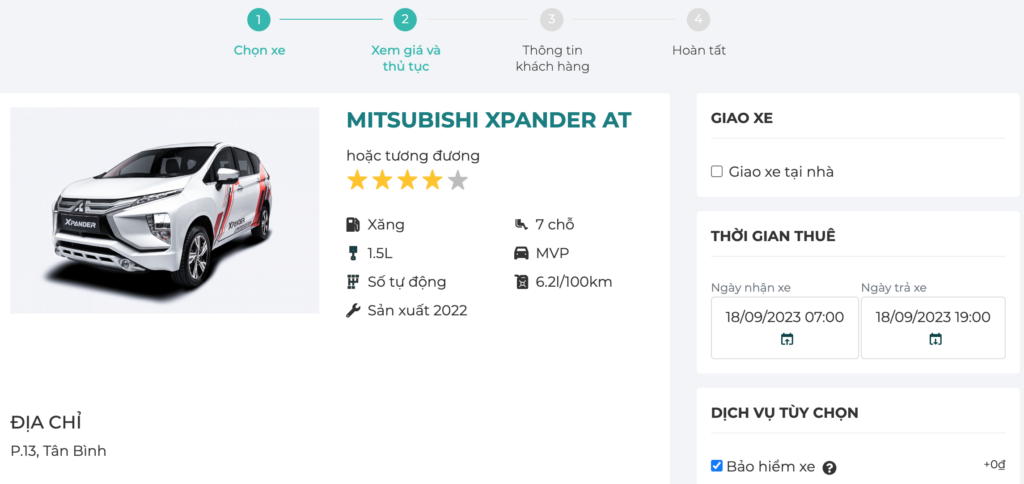Enable the Giao xe tại nhà checkbox
1024x484 pixels.
click(717, 172)
